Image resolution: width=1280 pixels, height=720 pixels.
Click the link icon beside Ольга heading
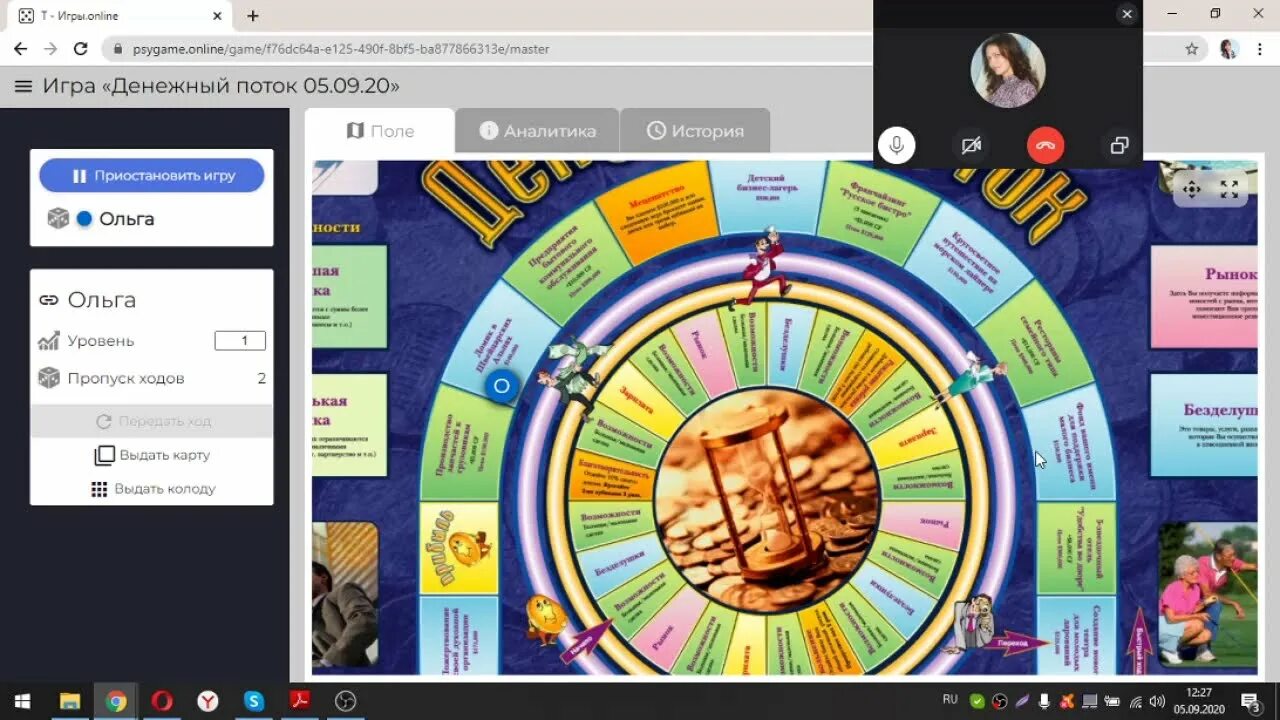coord(49,300)
